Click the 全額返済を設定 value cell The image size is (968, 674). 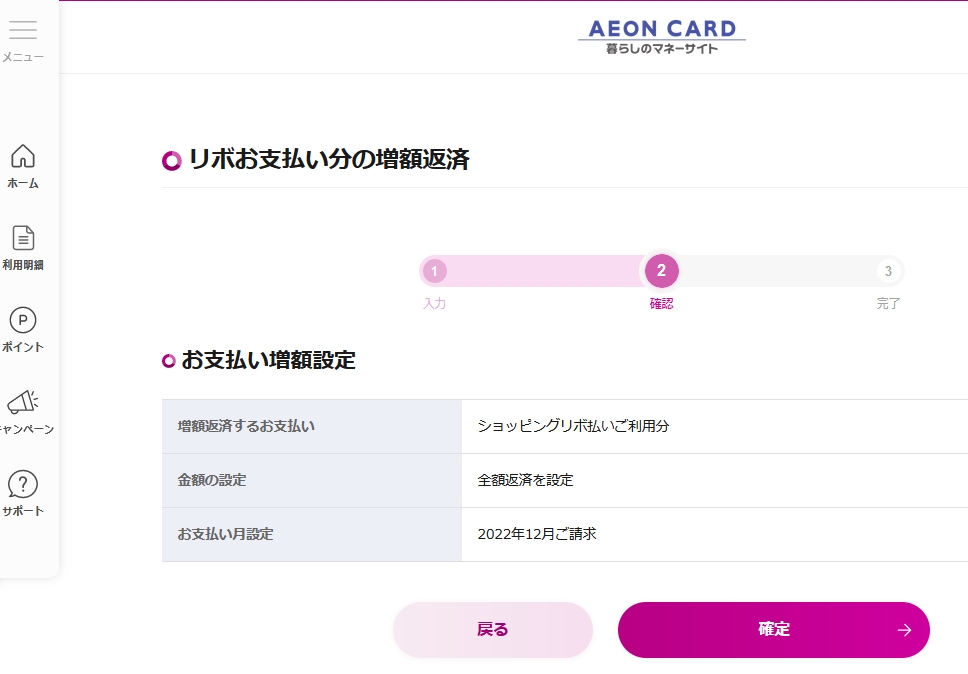[526, 480]
